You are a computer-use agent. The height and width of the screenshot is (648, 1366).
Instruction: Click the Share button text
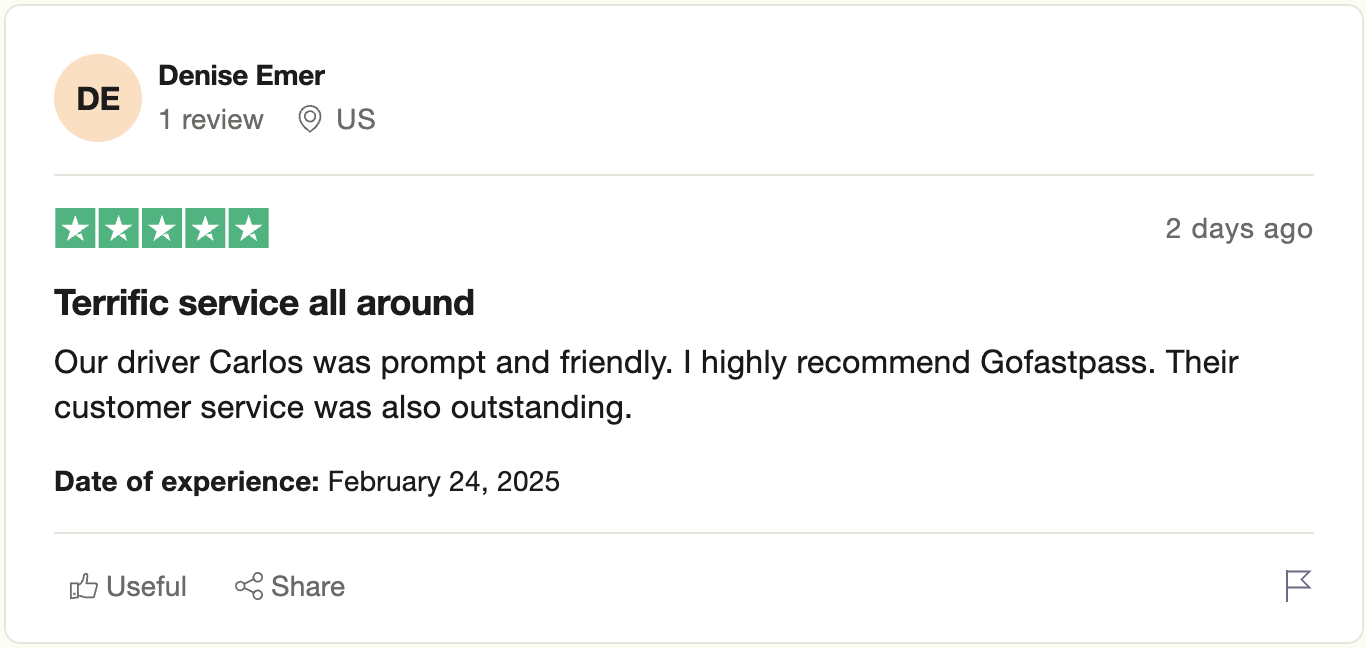pos(308,586)
